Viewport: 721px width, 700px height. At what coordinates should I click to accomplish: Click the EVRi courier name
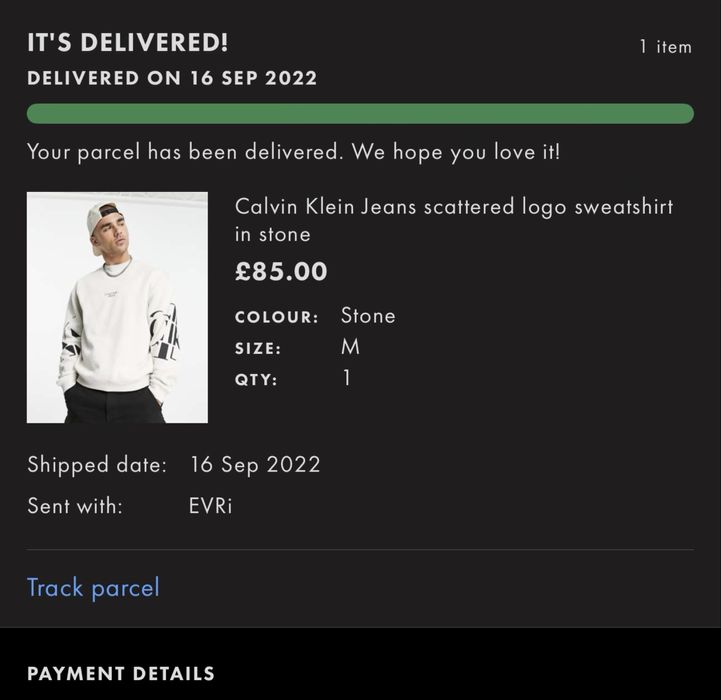click(x=210, y=506)
